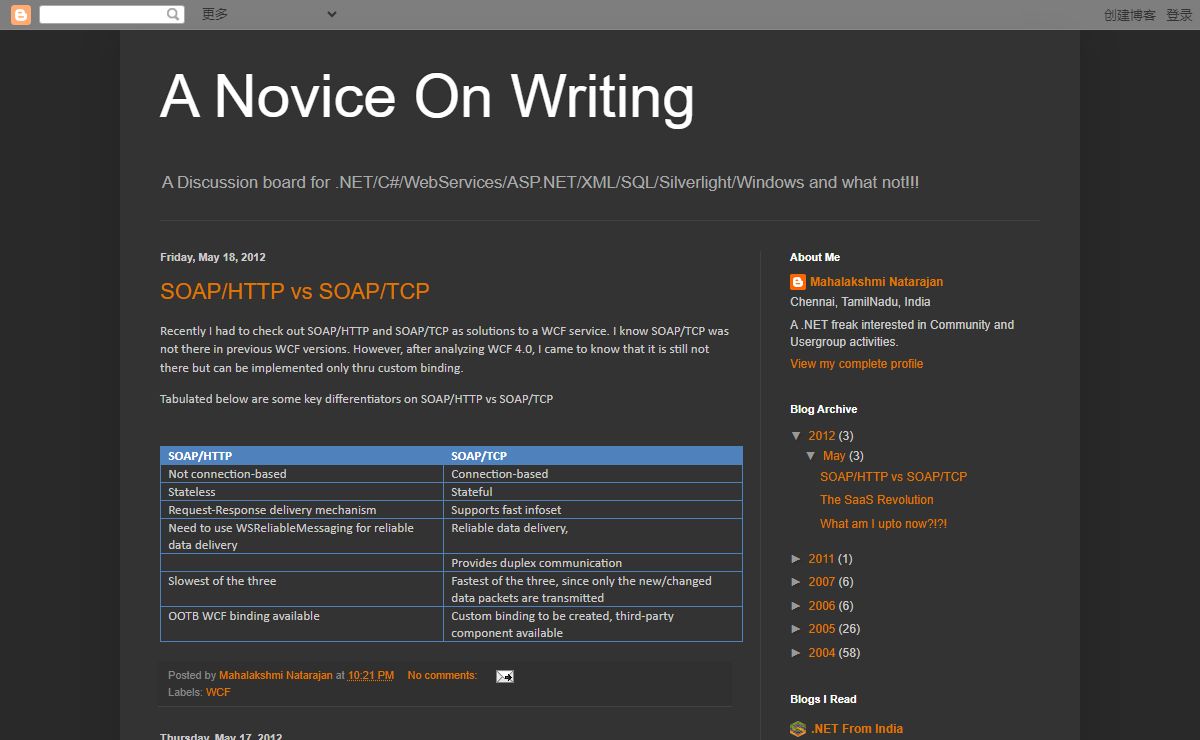Open the SOAP/HTTP vs SOAP/TCP post title

tap(295, 291)
